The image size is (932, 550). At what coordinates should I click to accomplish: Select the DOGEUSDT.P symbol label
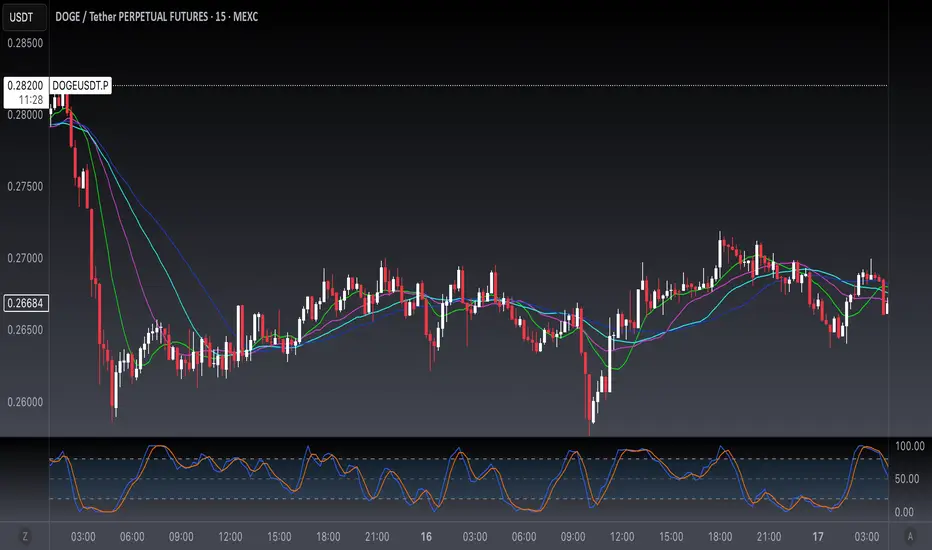click(80, 86)
